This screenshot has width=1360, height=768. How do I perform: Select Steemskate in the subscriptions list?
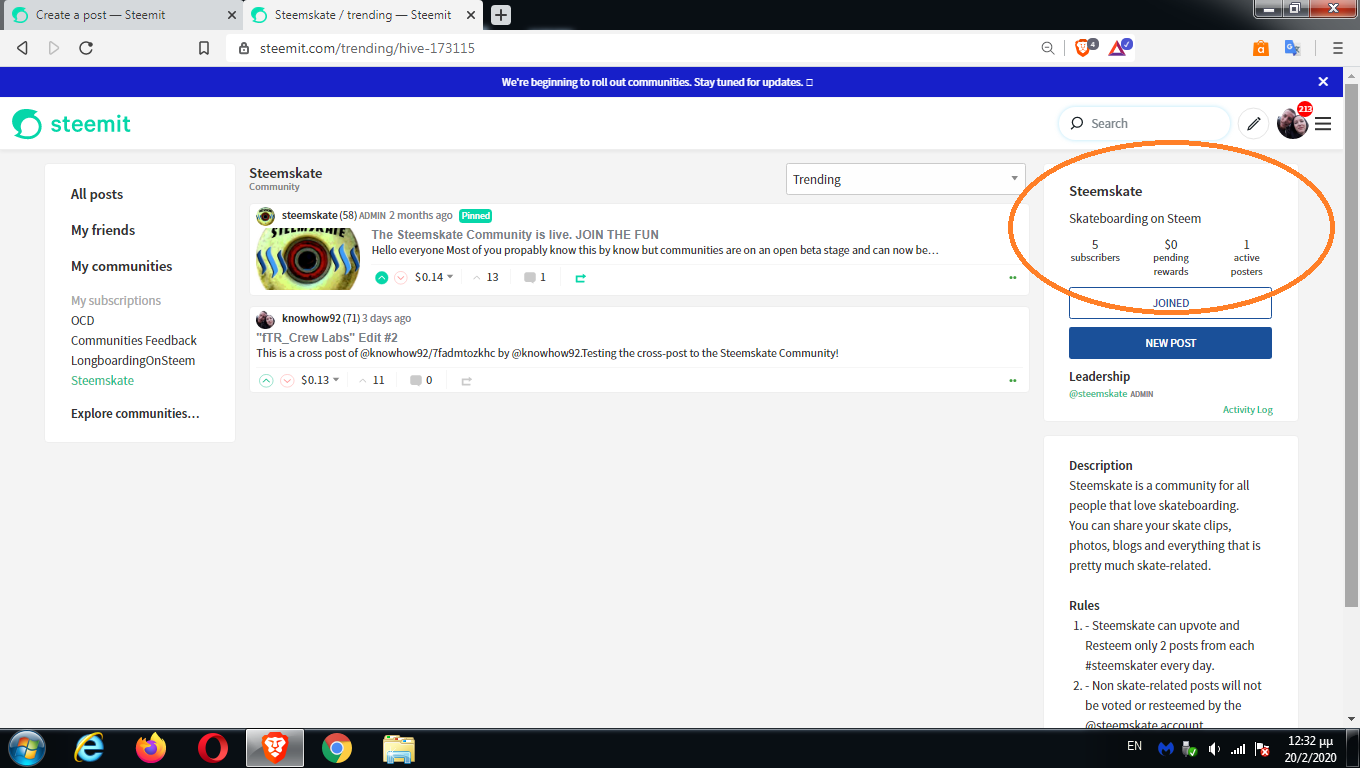tap(102, 380)
